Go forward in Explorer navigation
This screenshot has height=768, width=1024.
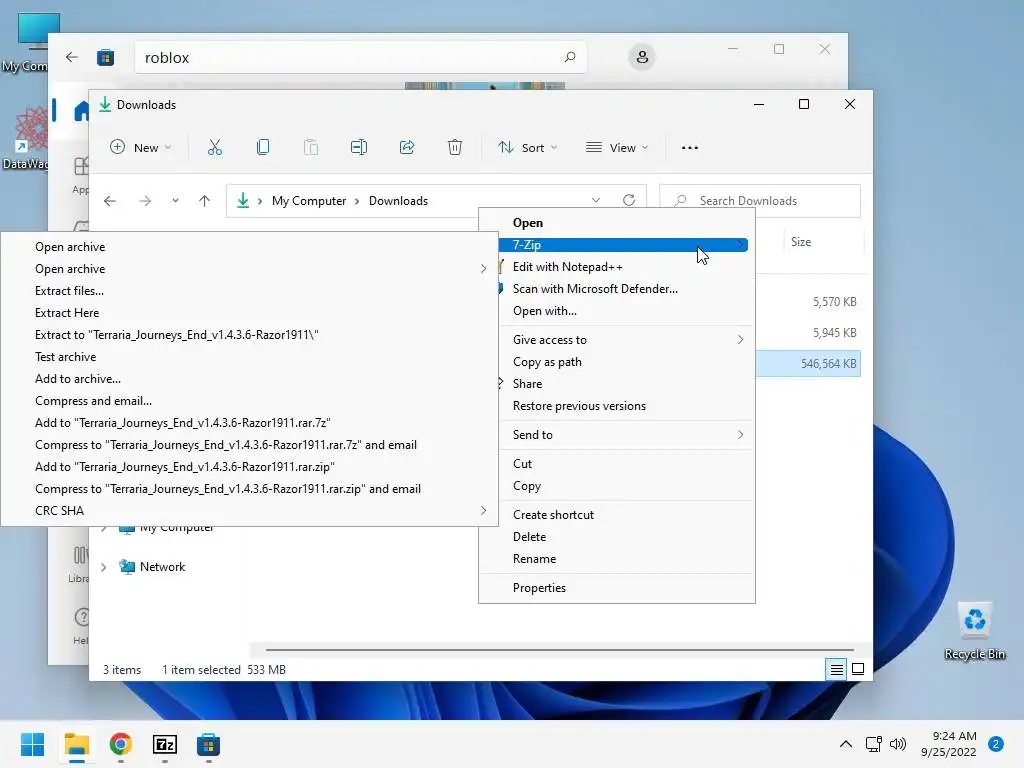pyautogui.click(x=145, y=201)
